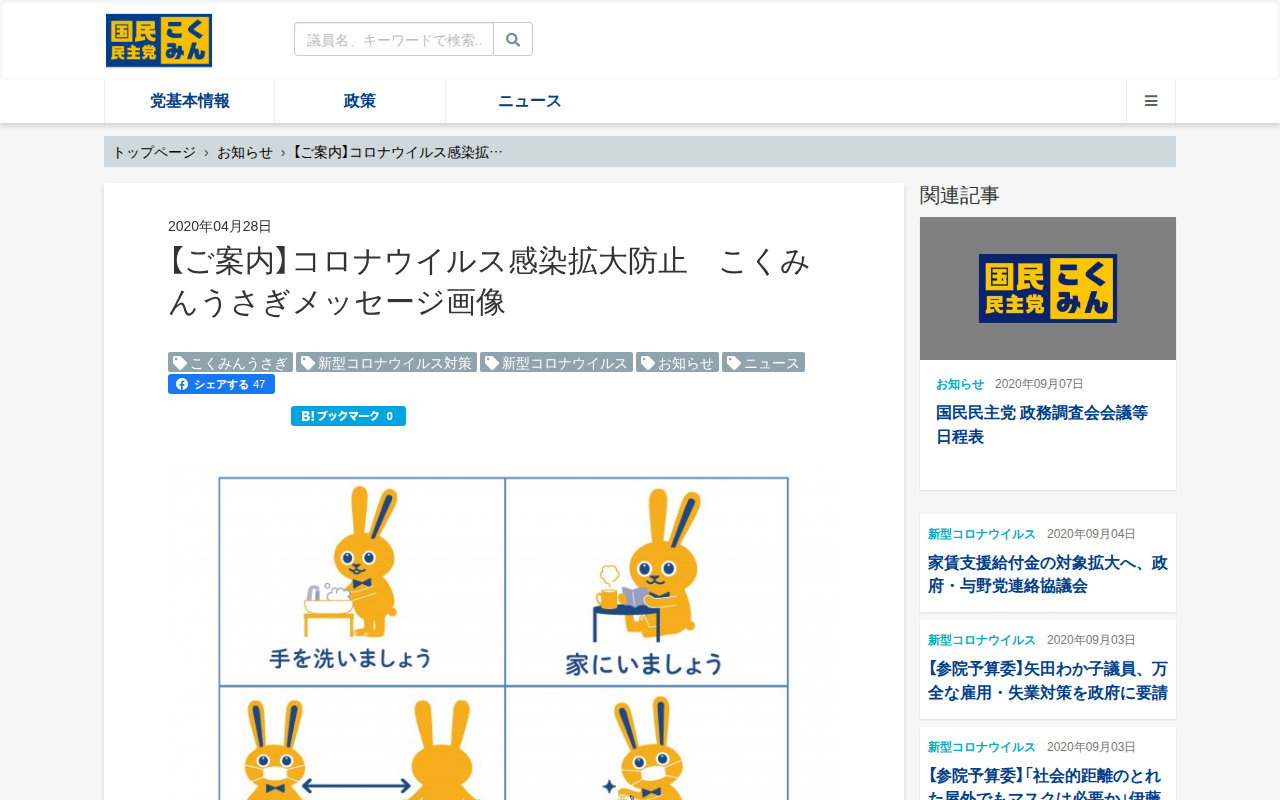Image resolution: width=1280 pixels, height=800 pixels.
Task: Click the 関連記事 sidebar heading
Action: 960,195
